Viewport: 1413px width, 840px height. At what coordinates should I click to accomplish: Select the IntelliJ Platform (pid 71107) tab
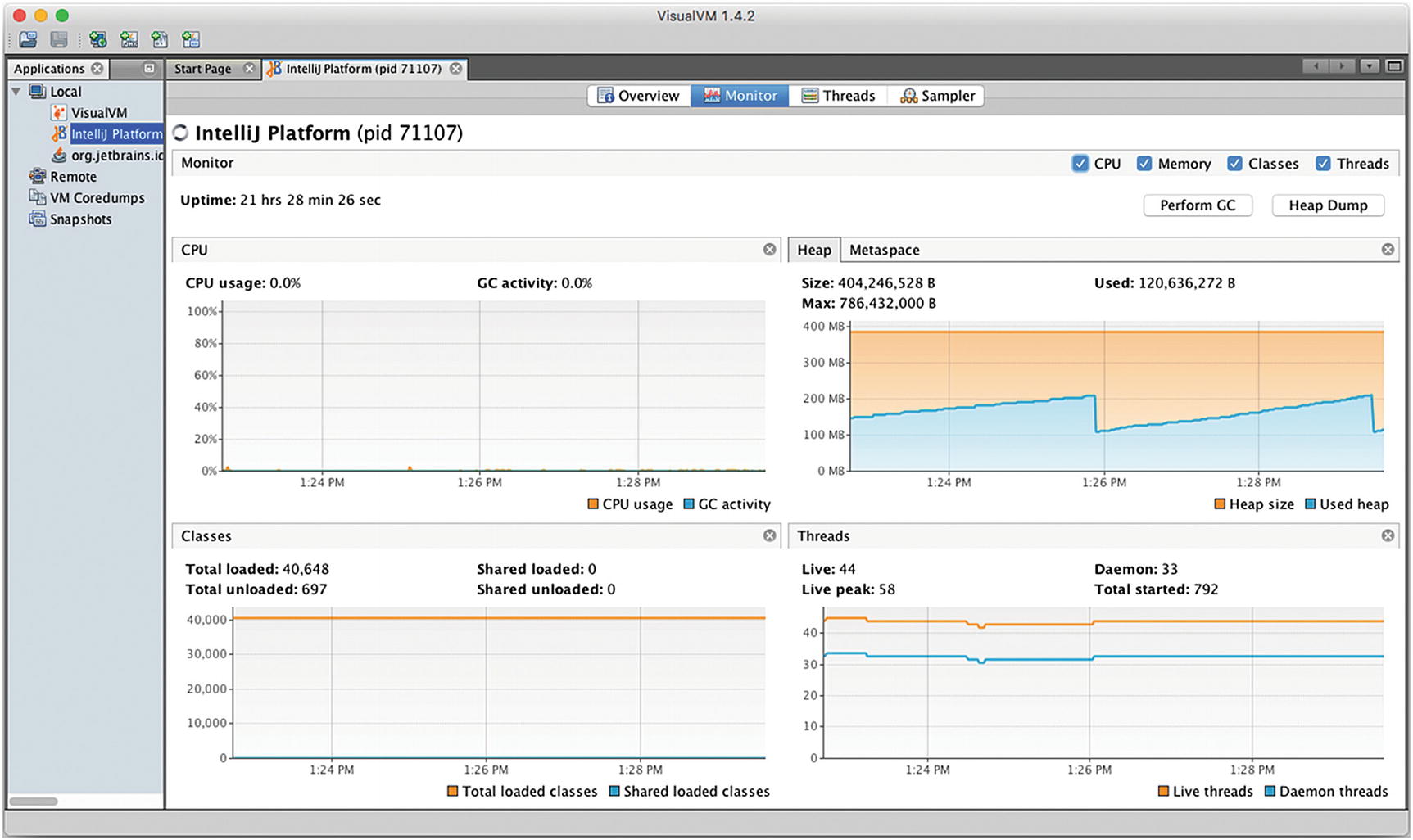tap(364, 69)
